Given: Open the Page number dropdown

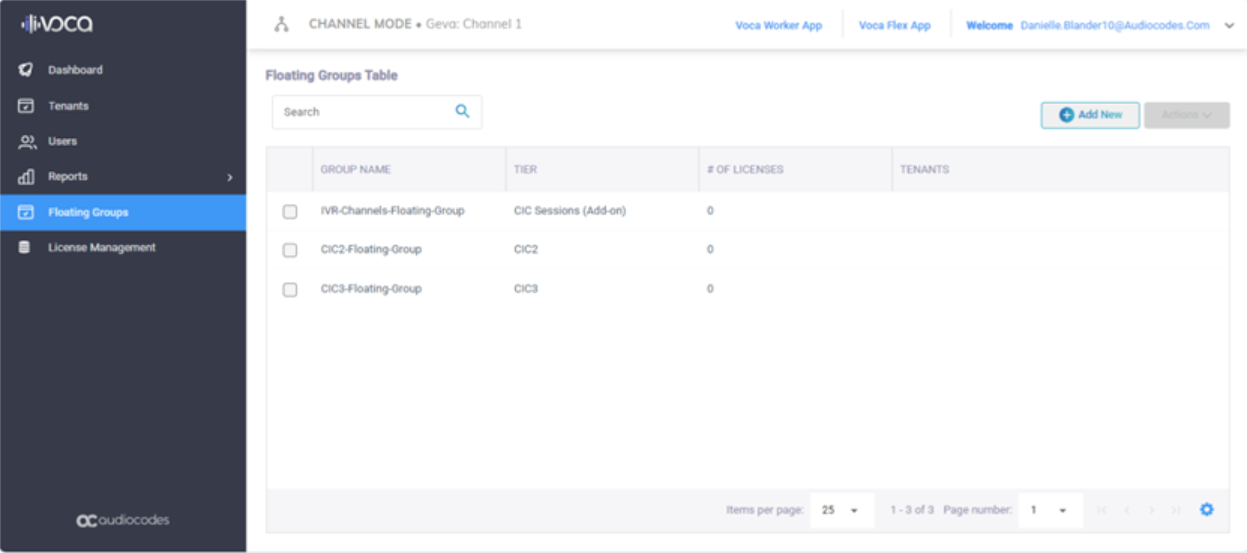Looking at the screenshot, I should pyautogui.click(x=1049, y=510).
